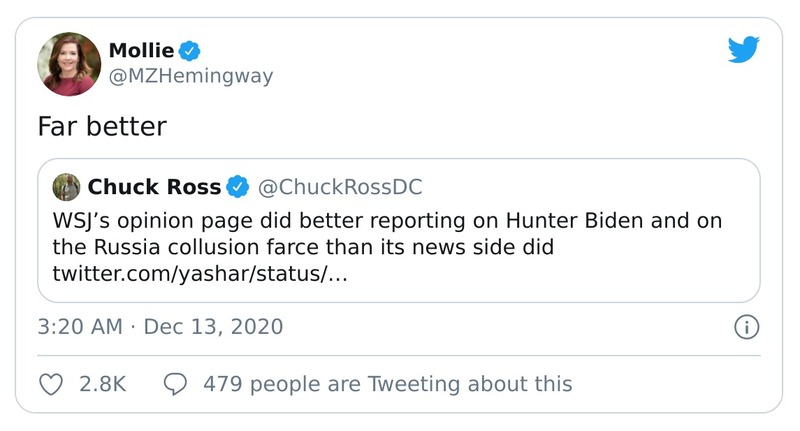Click Chuck Ross's verified checkmark badge
Screen dimensions: 800x431
click(x=237, y=186)
